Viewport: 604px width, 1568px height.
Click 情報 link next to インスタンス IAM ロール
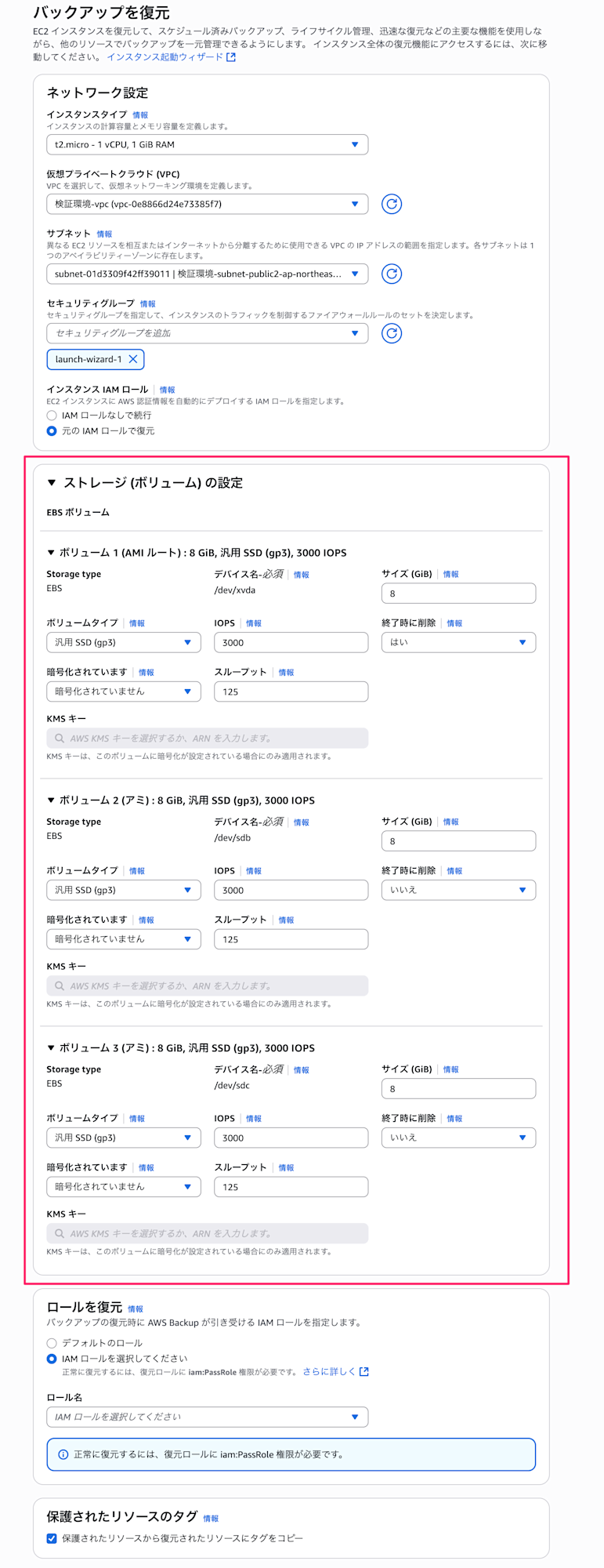[x=167, y=390]
